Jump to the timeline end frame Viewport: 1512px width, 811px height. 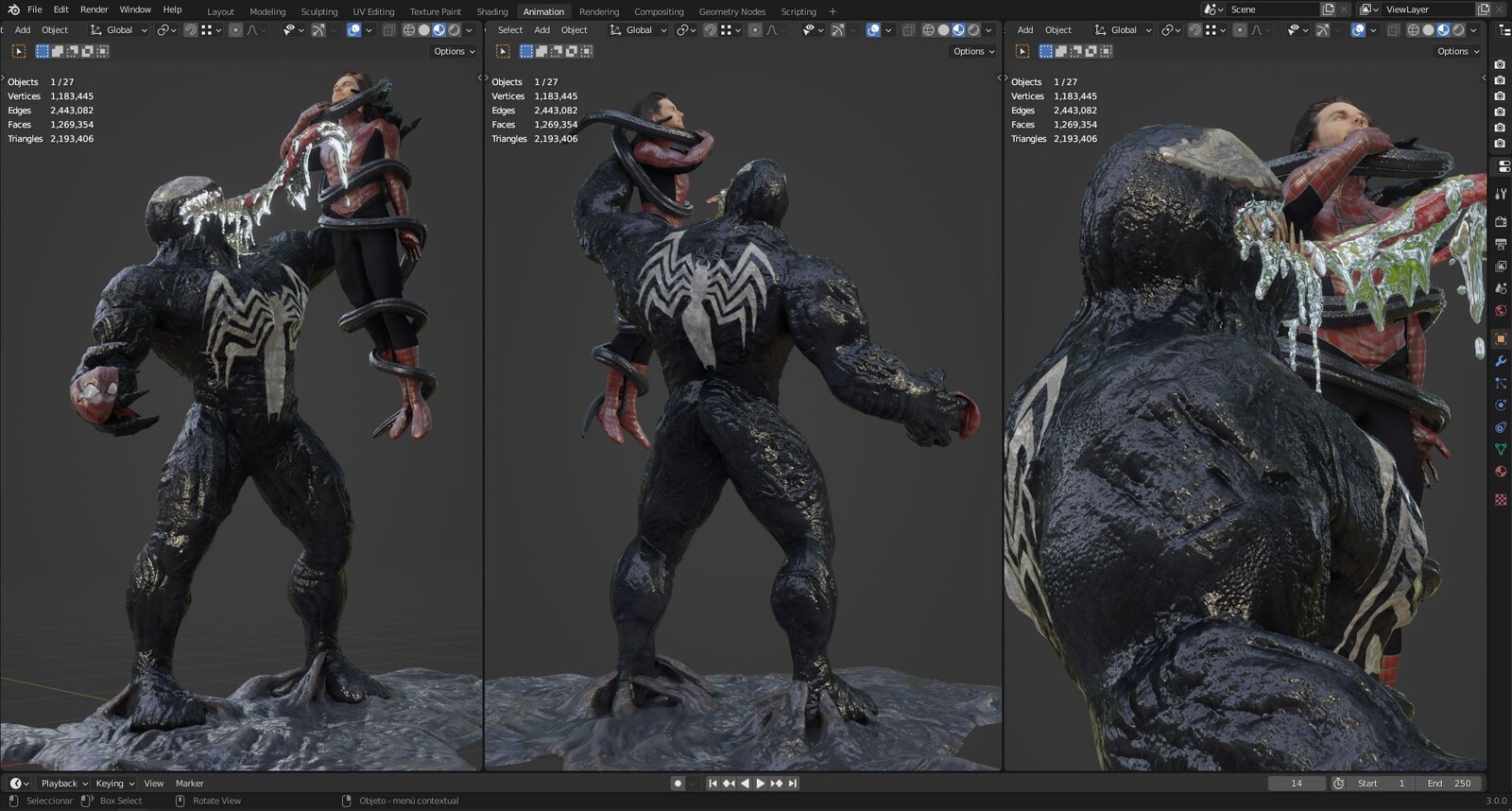click(x=793, y=783)
